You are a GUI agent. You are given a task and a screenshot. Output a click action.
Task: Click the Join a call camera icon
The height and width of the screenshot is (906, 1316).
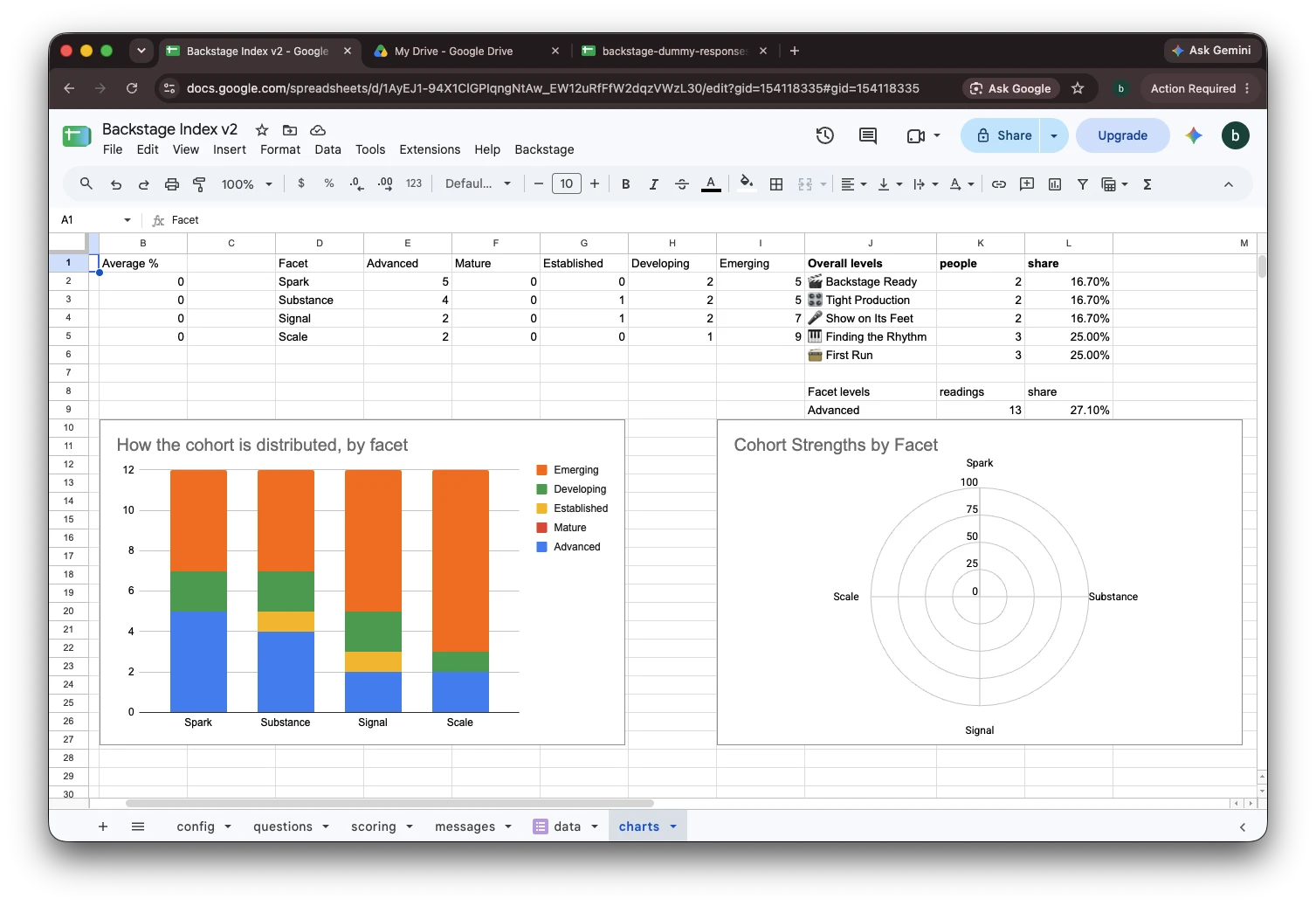(x=916, y=135)
